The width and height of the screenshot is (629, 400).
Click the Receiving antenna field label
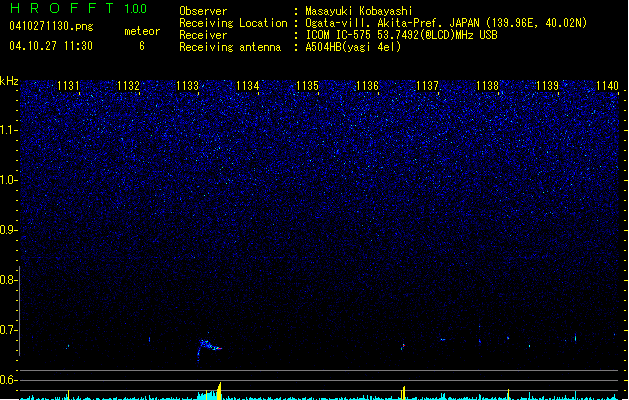coord(230,47)
